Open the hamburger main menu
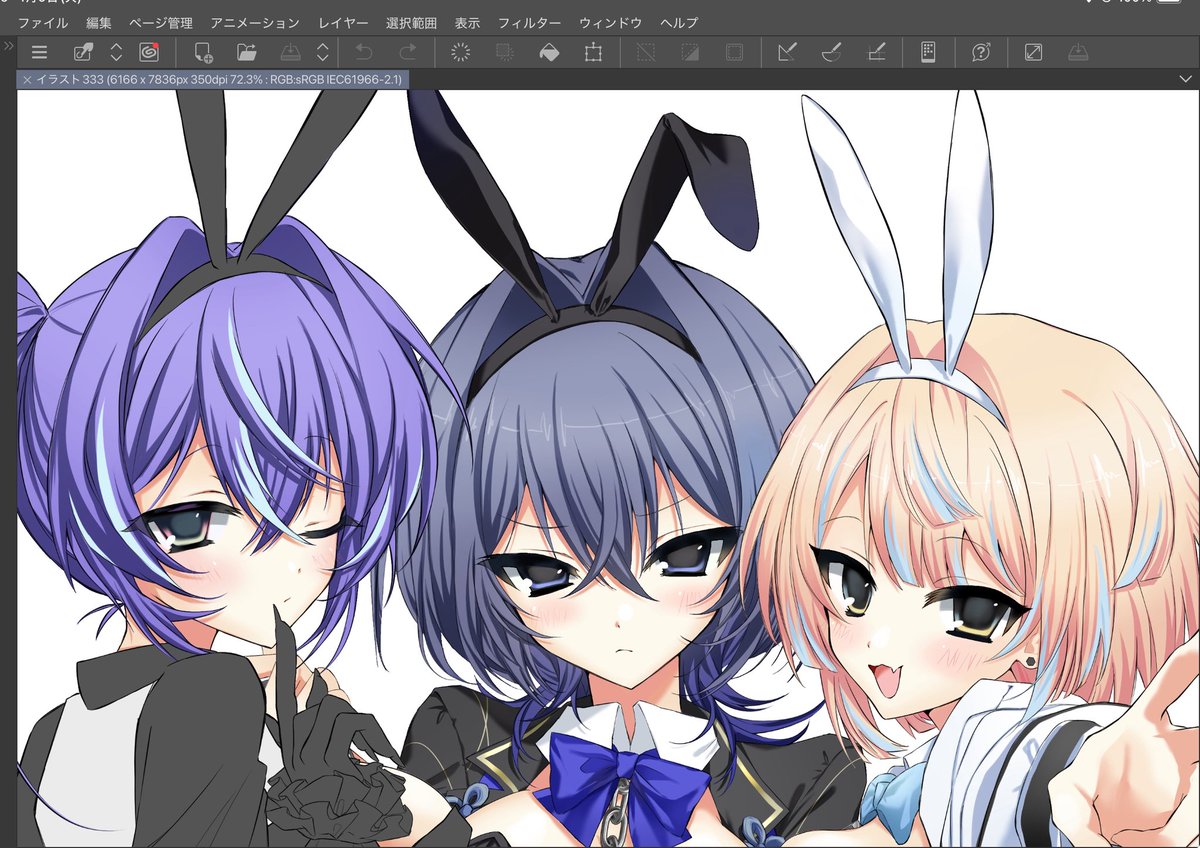This screenshot has height=848, width=1200. pyautogui.click(x=40, y=53)
